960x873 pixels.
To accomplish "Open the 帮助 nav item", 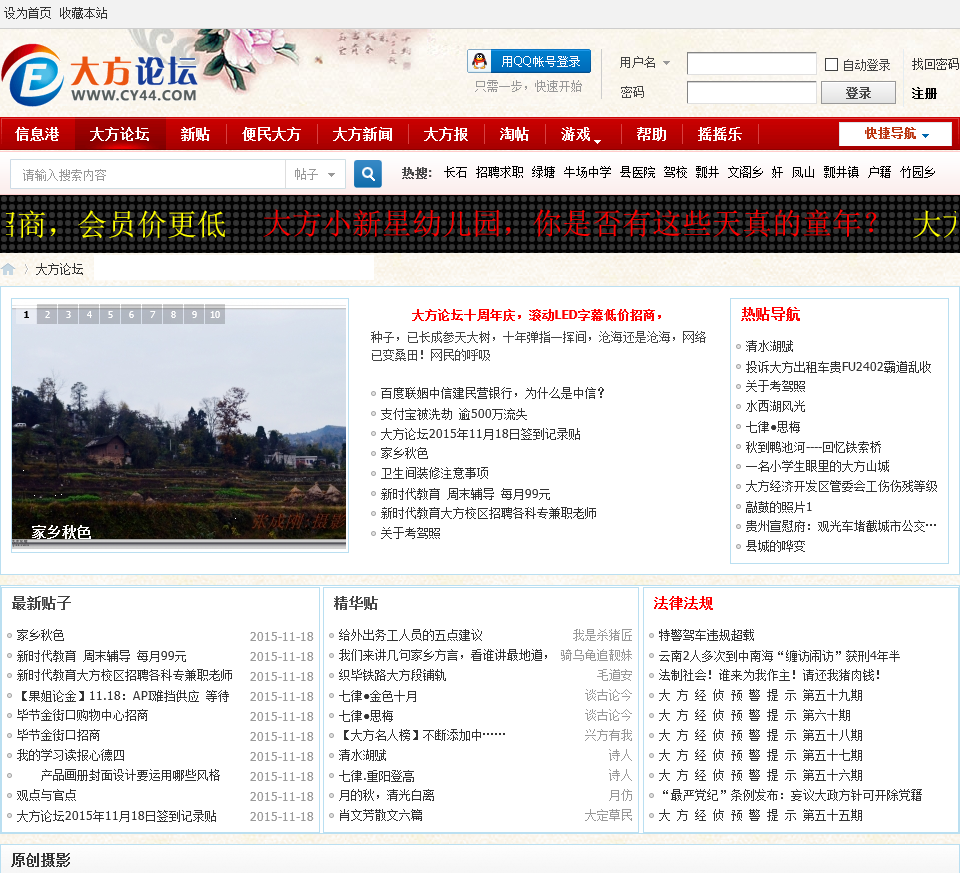I will pos(651,134).
